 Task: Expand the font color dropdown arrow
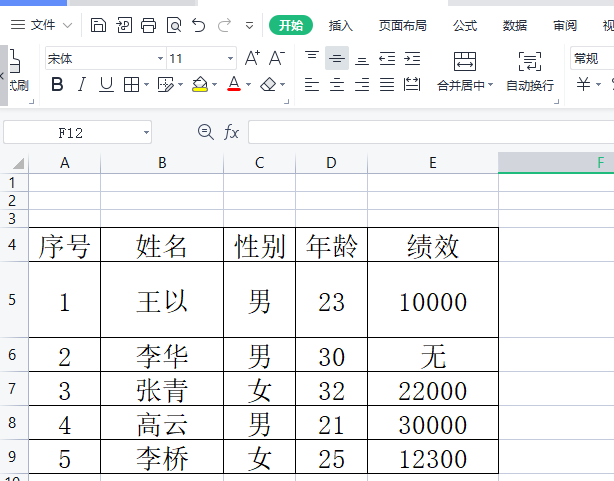click(248, 84)
